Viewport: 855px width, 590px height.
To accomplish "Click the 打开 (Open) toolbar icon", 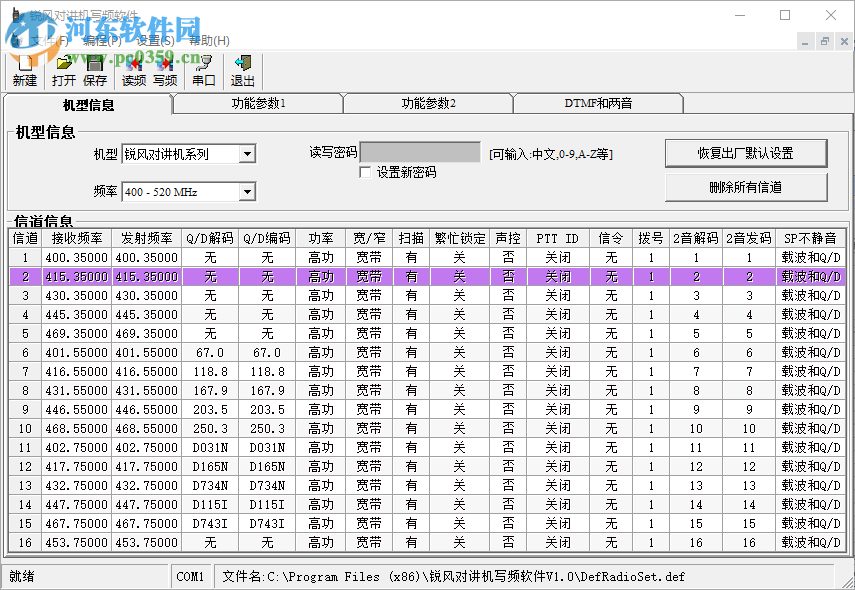I will tap(64, 70).
